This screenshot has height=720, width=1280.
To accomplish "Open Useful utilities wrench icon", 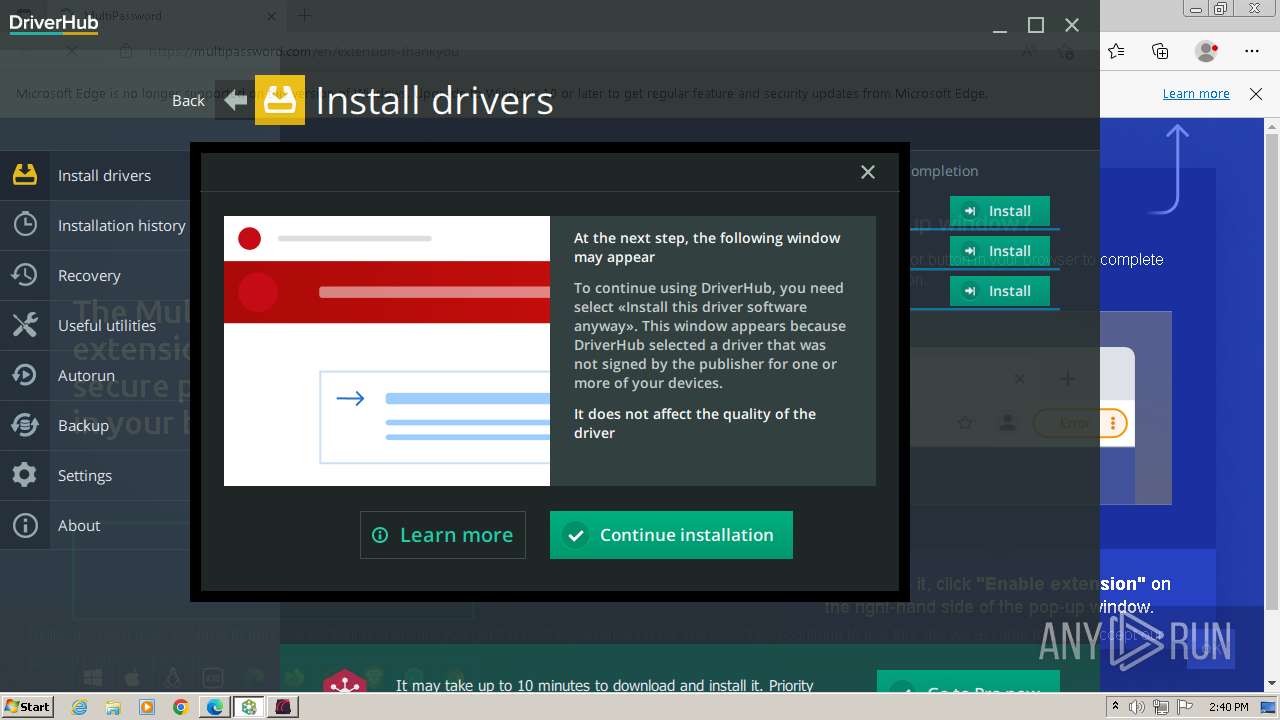I will point(25,325).
